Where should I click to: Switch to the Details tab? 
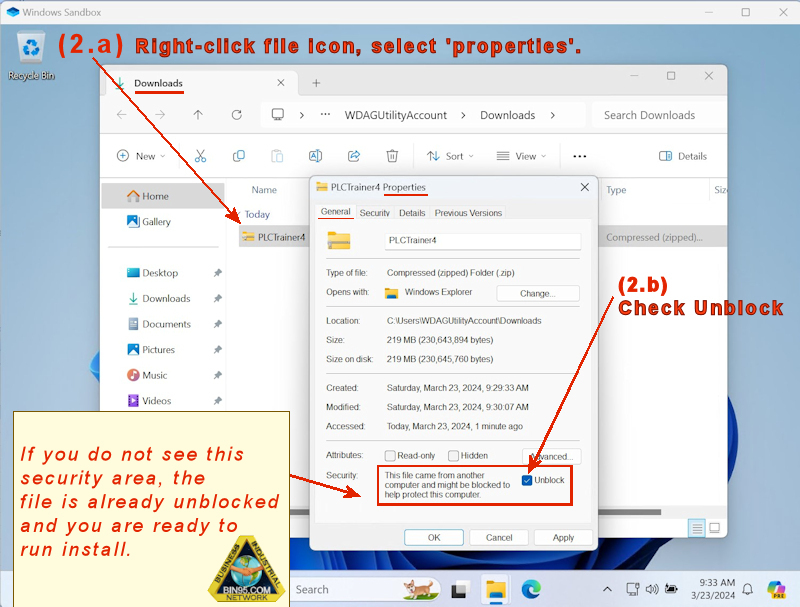point(412,213)
